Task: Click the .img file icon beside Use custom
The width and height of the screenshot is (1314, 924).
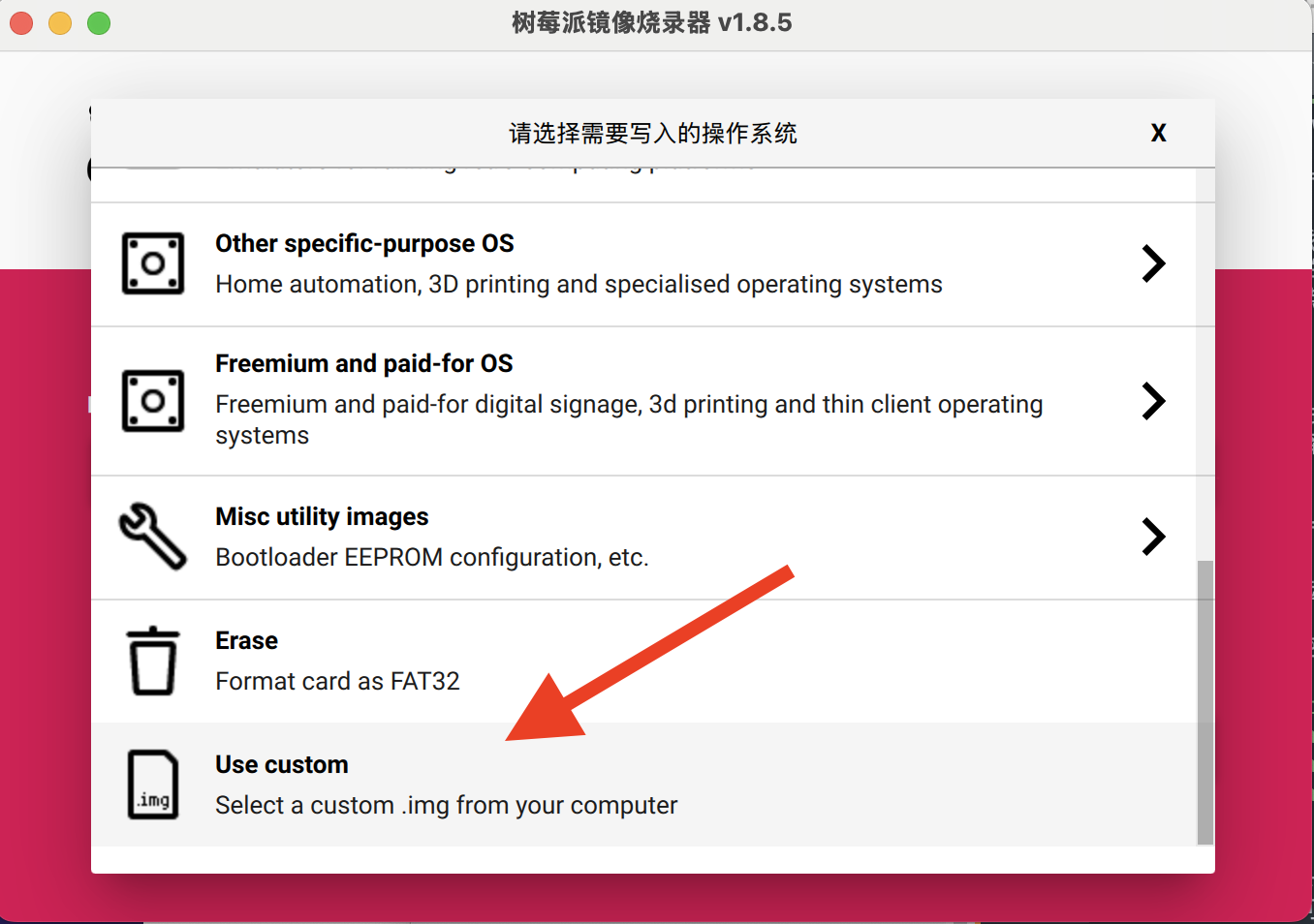Action: (152, 785)
